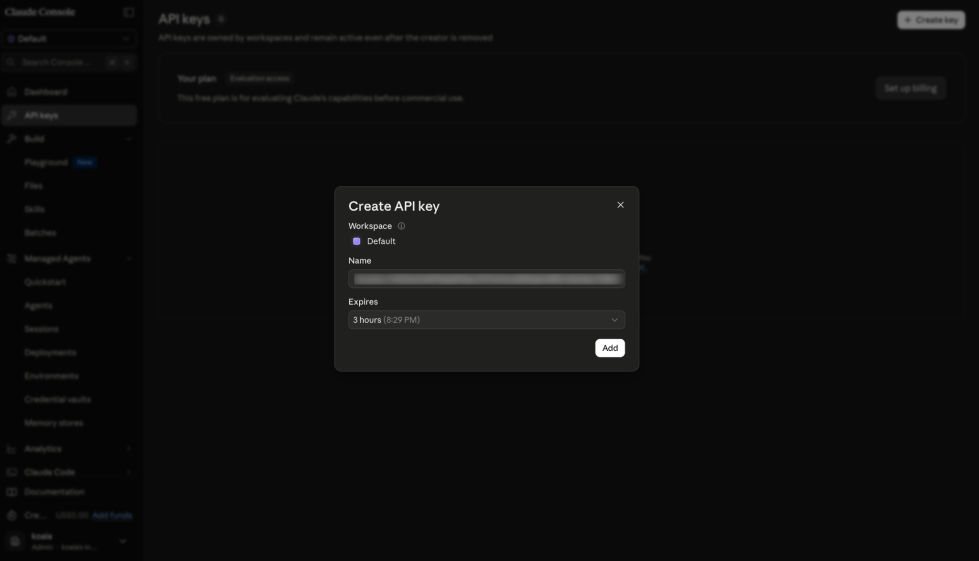Click the Analytics chart icon
This screenshot has width=979, height=561.
pyautogui.click(x=11, y=449)
